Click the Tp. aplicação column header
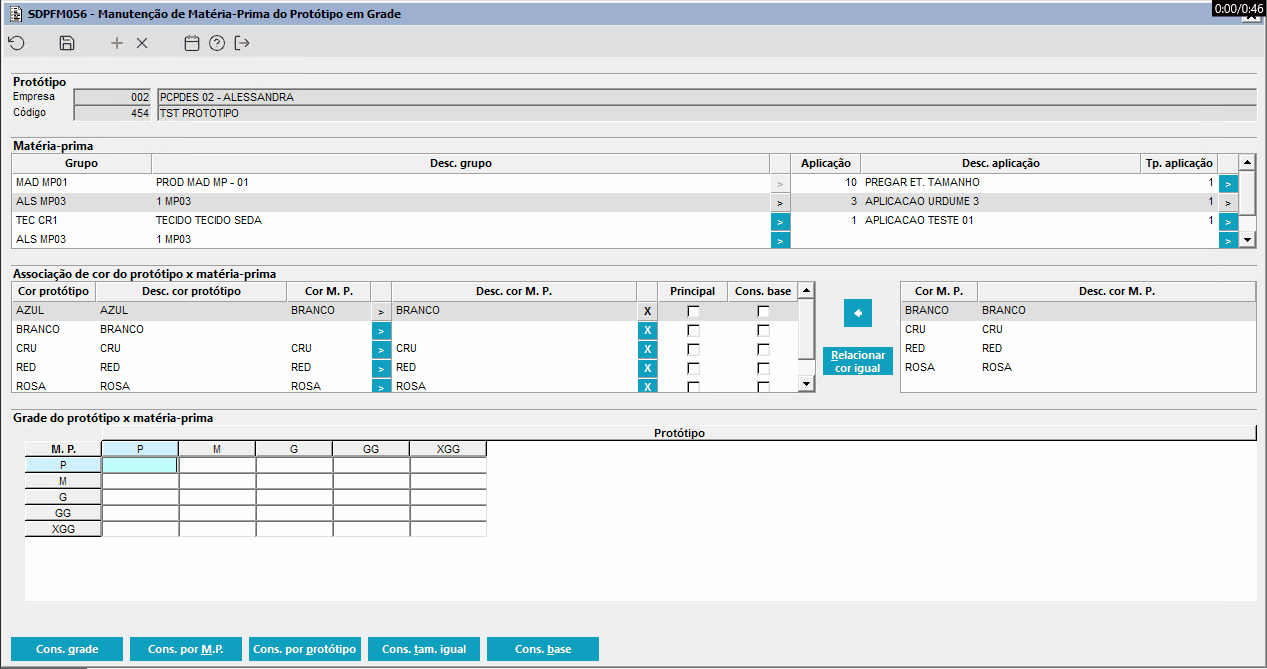The height and width of the screenshot is (669, 1267). (1179, 164)
